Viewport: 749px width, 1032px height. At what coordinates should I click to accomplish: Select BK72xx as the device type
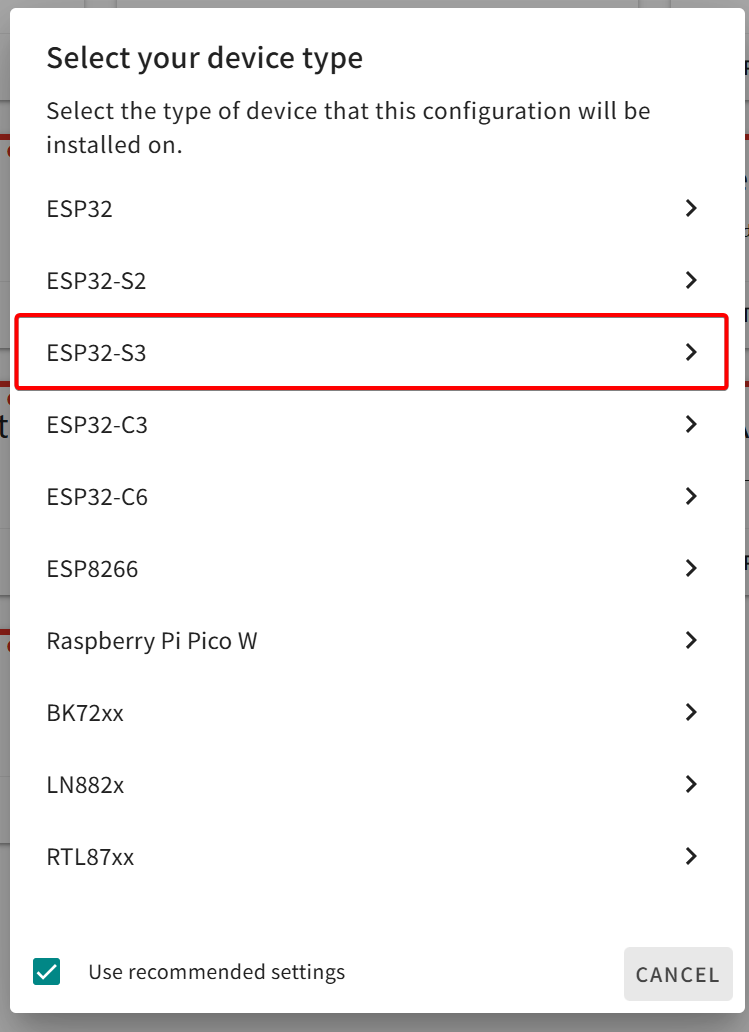click(x=85, y=713)
